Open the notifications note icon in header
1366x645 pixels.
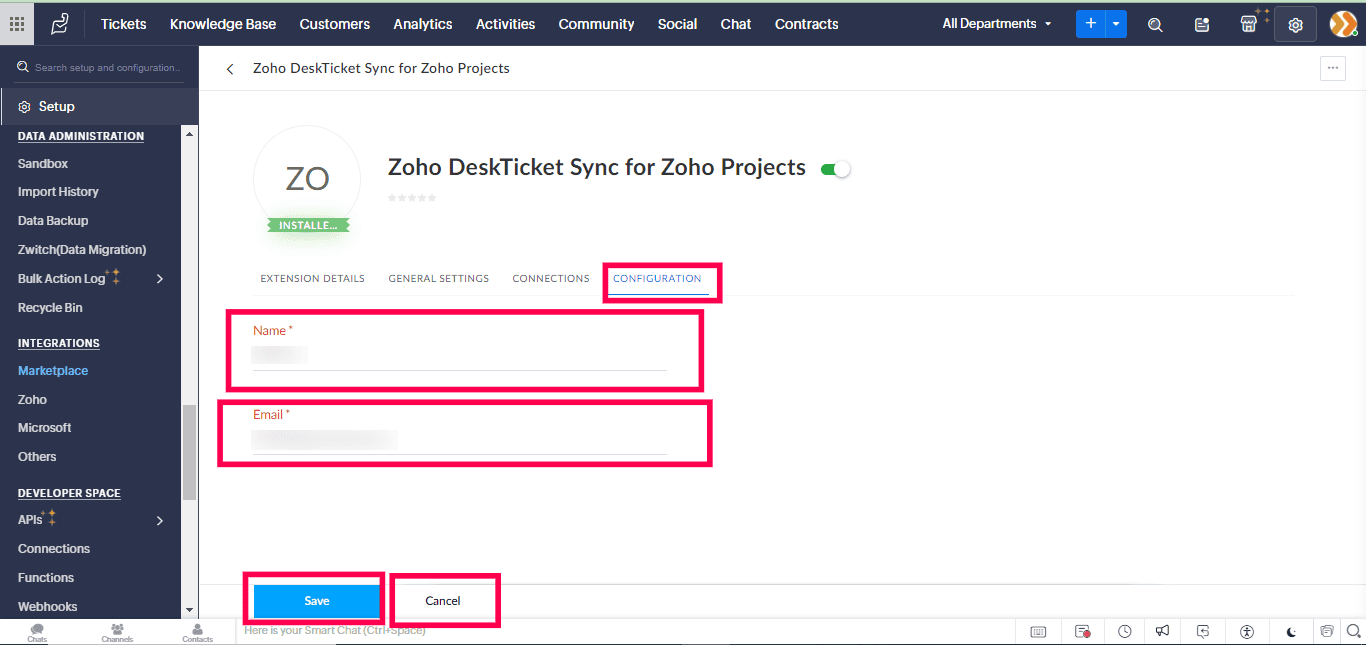[1202, 25]
